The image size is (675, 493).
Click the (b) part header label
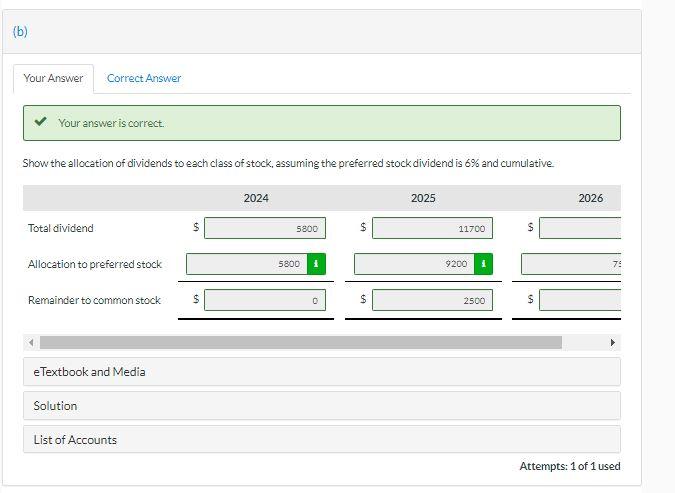[x=20, y=31]
